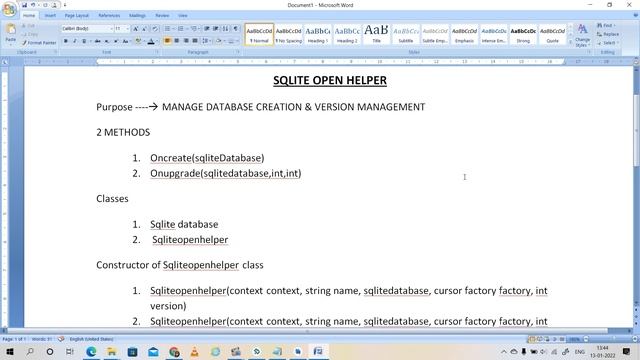
Task: Open the View tab
Action: (182, 16)
